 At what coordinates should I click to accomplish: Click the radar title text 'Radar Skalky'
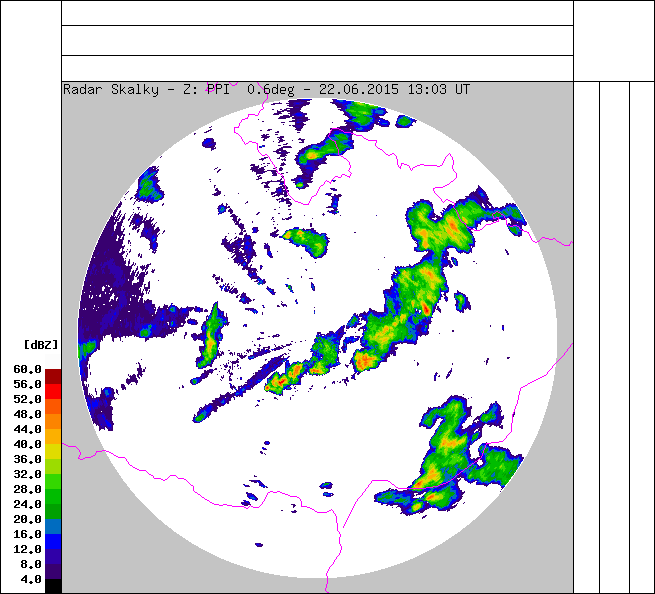(111, 89)
